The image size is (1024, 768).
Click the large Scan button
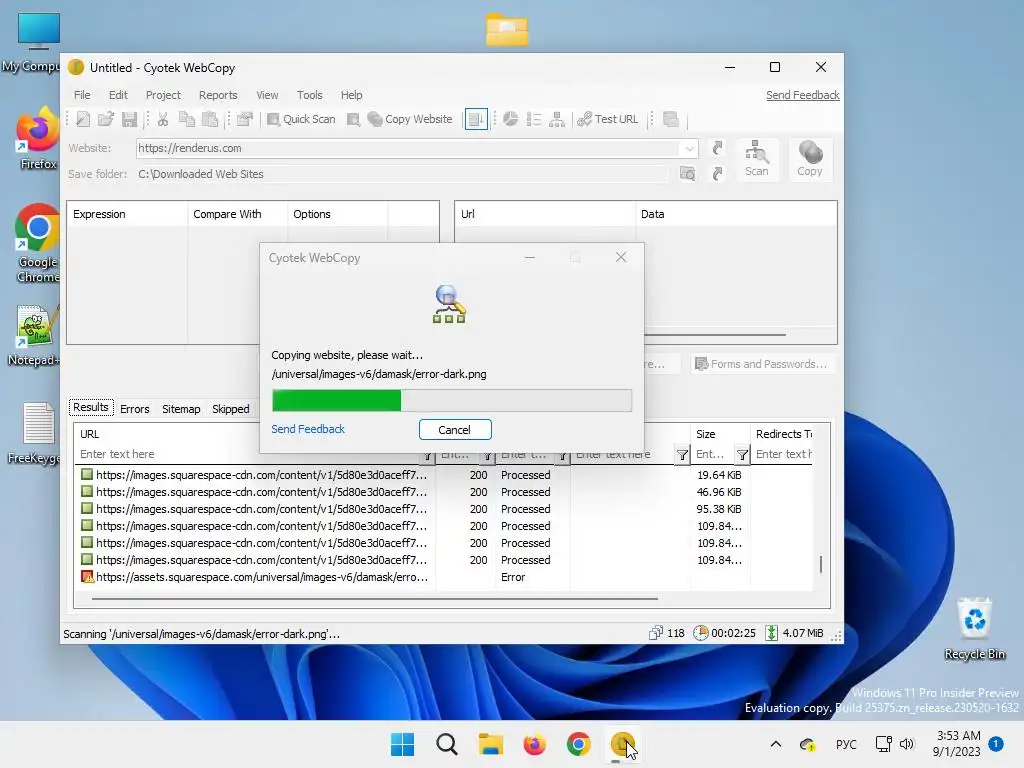click(x=757, y=159)
